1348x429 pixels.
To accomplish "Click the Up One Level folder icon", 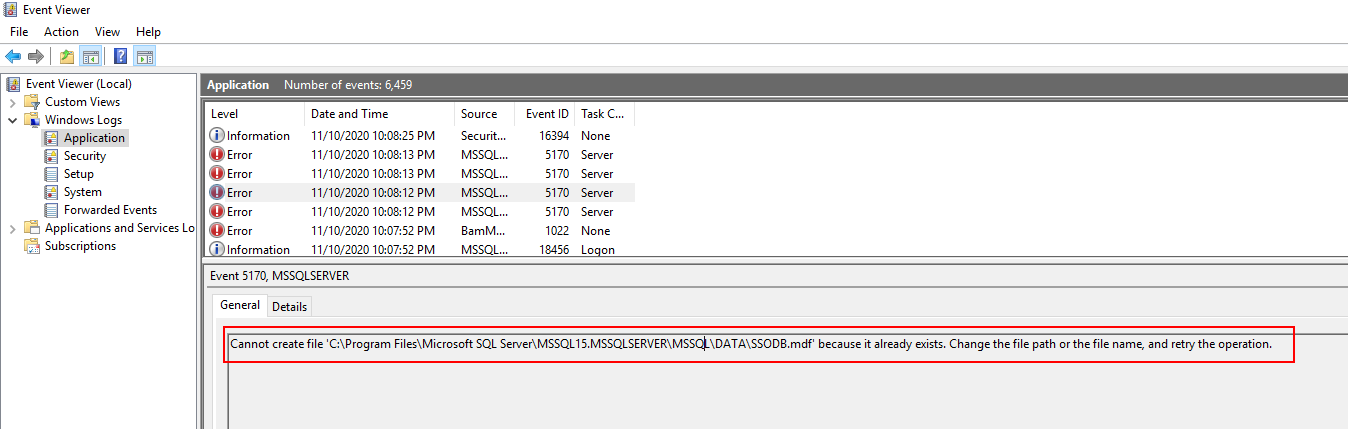I will (67, 56).
